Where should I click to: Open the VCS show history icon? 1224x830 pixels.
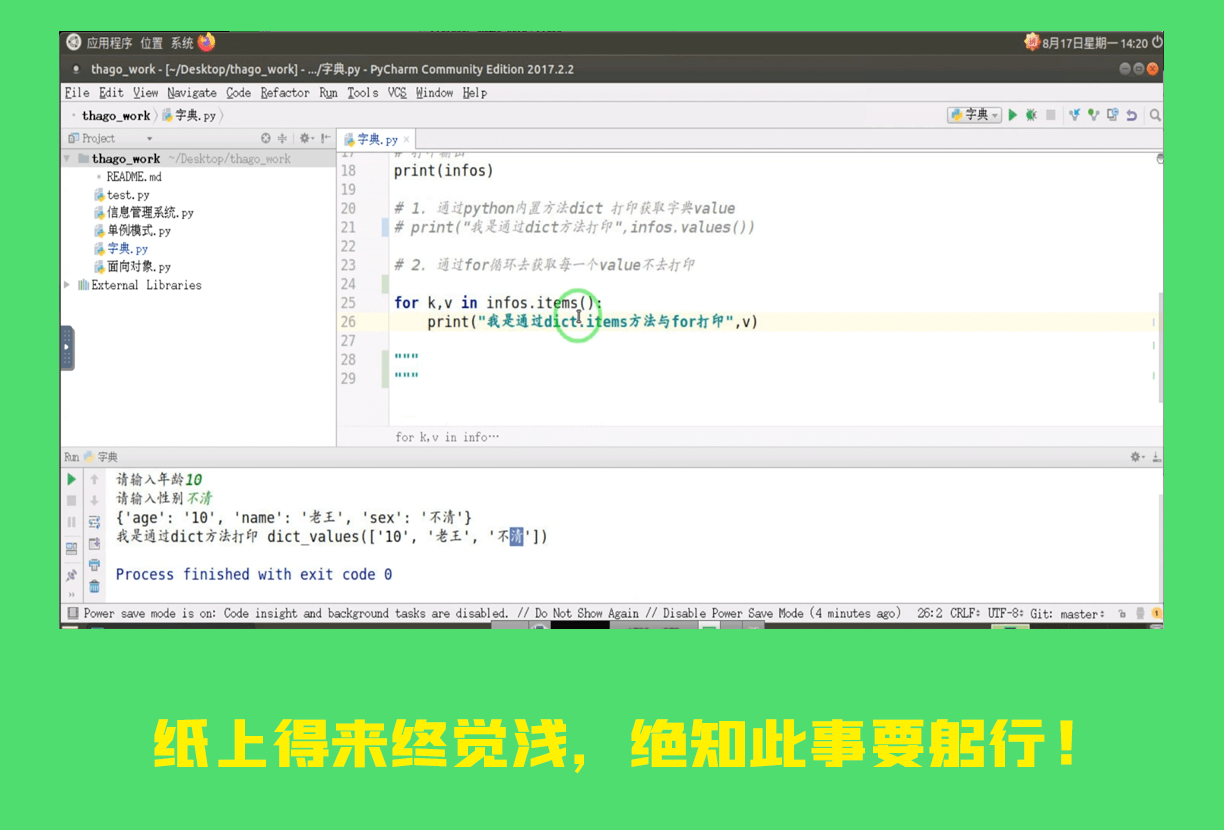pos(1112,115)
